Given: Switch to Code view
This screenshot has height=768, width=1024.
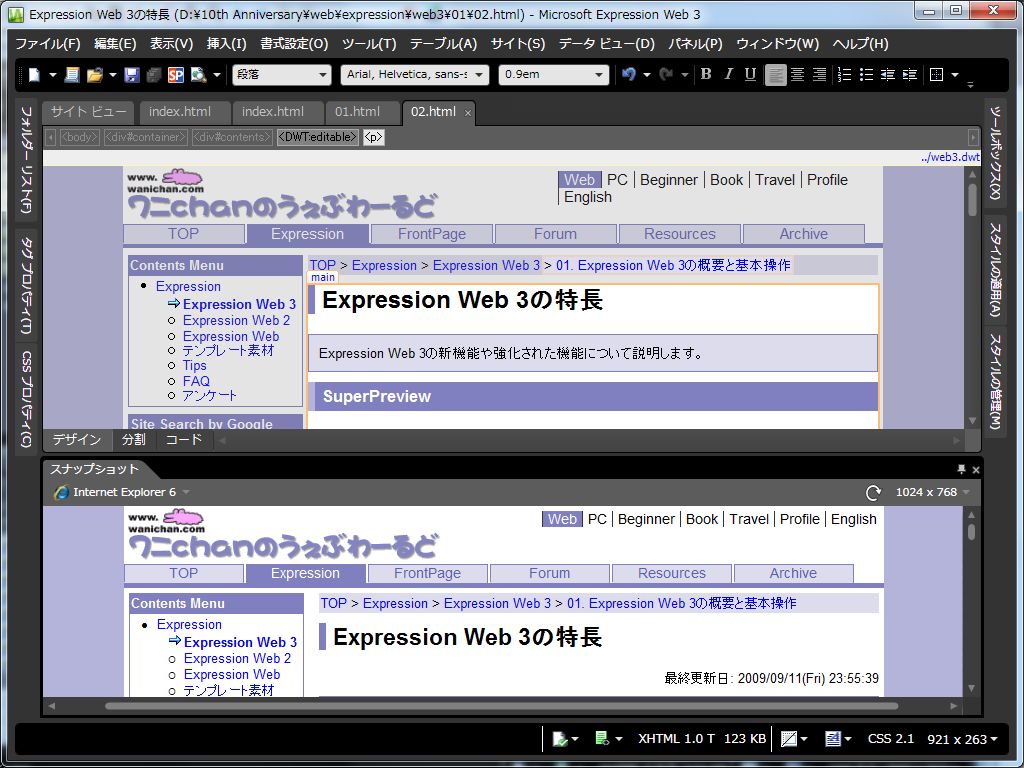Looking at the screenshot, I should coord(184,440).
